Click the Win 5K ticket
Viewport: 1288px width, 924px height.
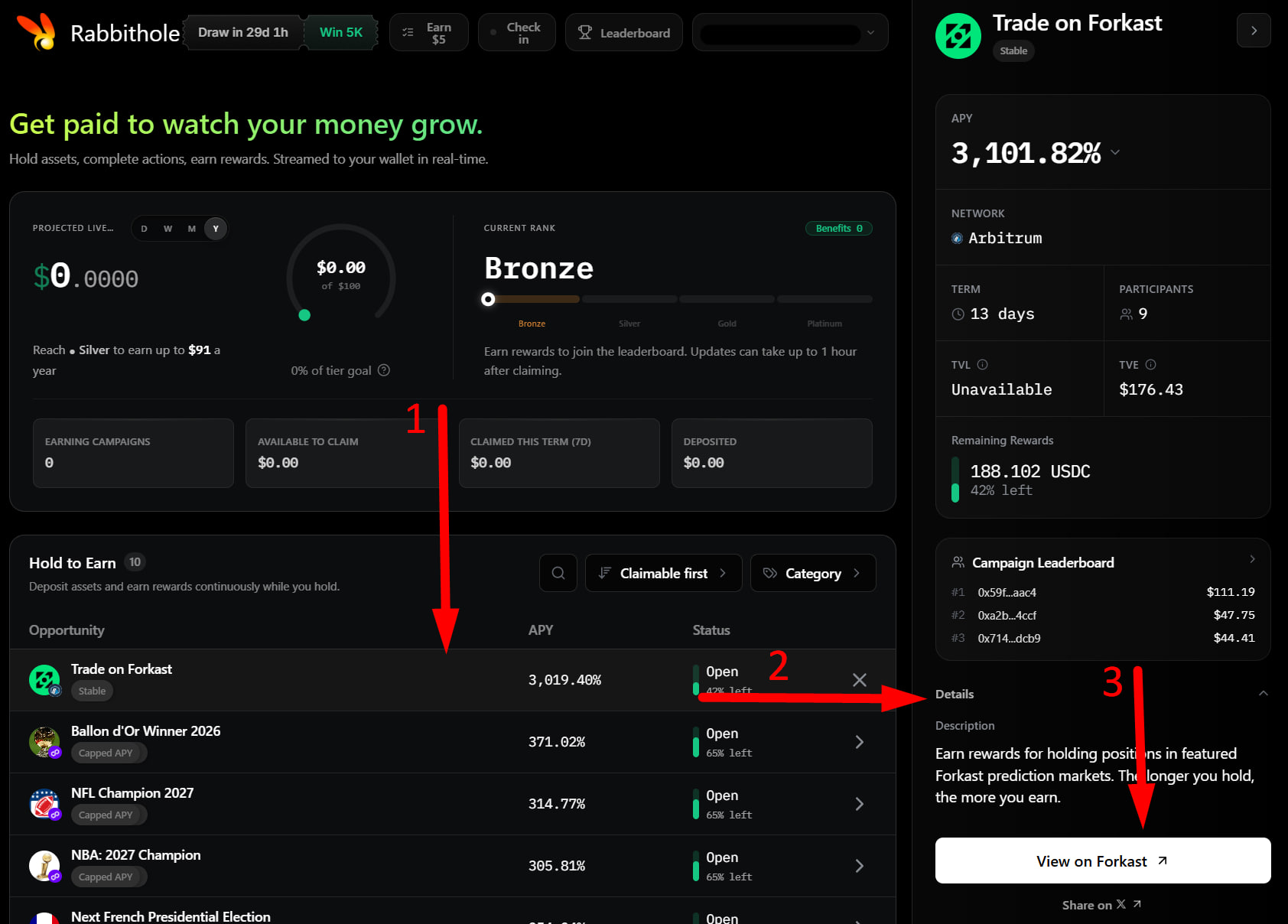click(341, 33)
